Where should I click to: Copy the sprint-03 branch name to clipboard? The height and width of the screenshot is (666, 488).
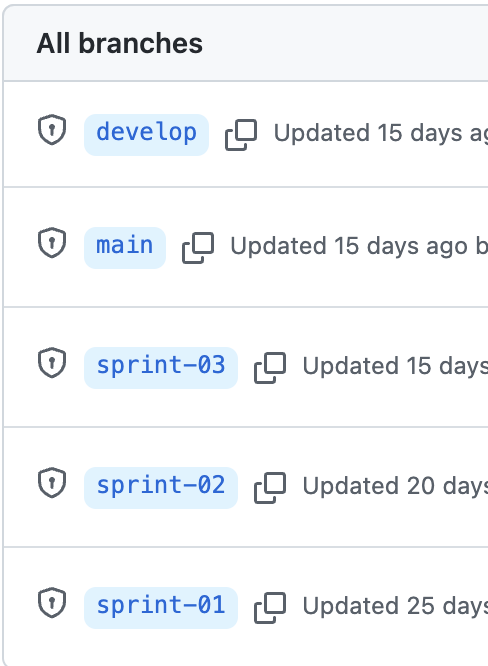tap(270, 368)
